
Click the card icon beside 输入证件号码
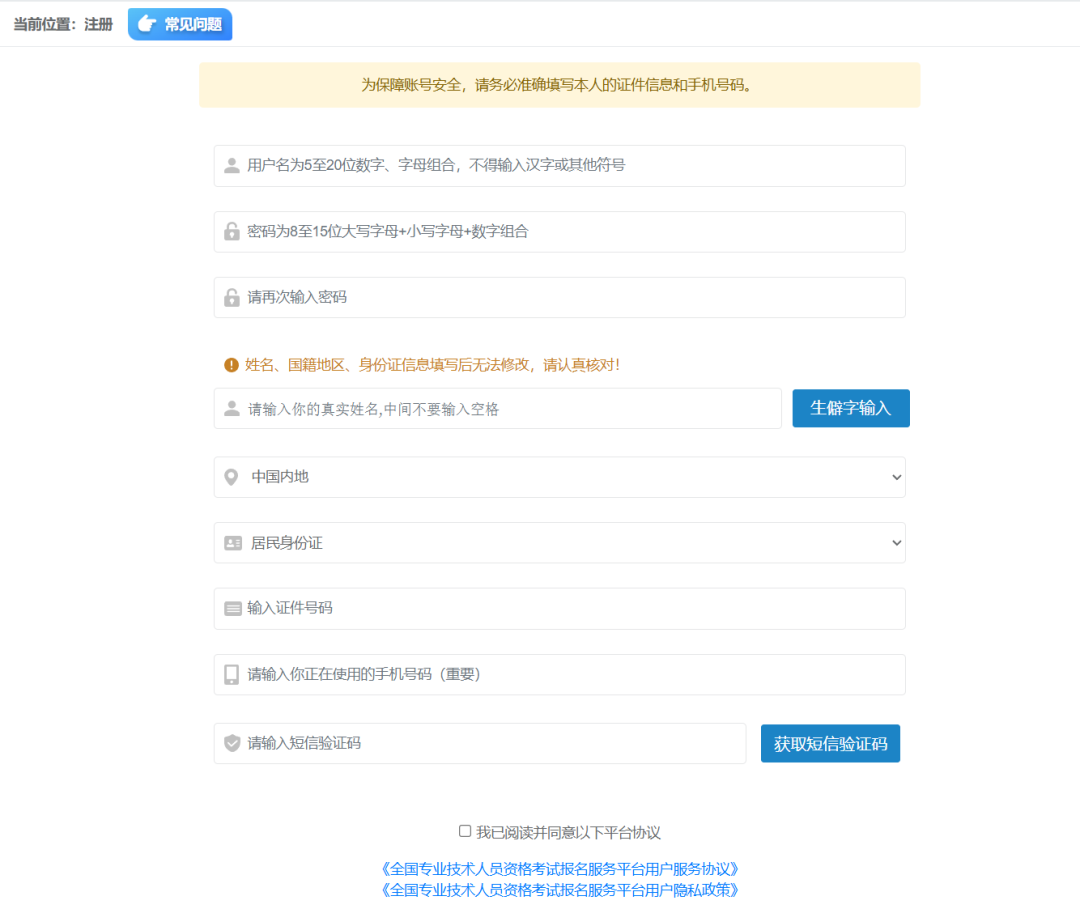click(x=231, y=608)
